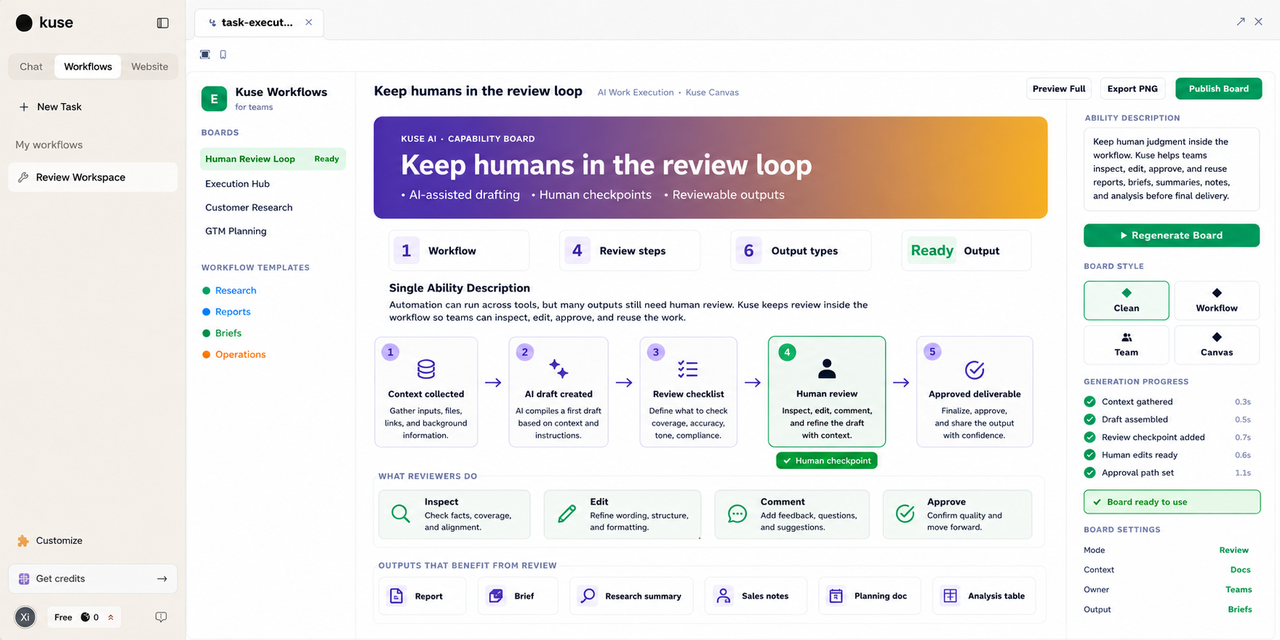Select the Team board style
This screenshot has height=640, width=1280.
click(1126, 344)
